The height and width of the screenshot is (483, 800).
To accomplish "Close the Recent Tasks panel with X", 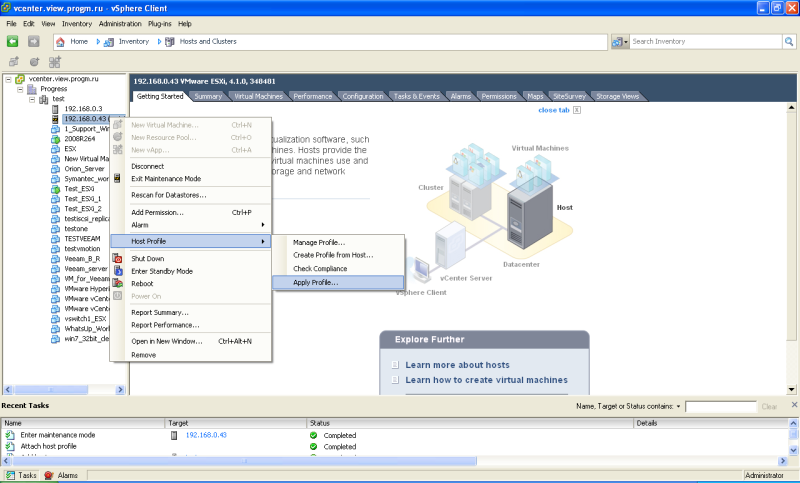I will tap(794, 404).
